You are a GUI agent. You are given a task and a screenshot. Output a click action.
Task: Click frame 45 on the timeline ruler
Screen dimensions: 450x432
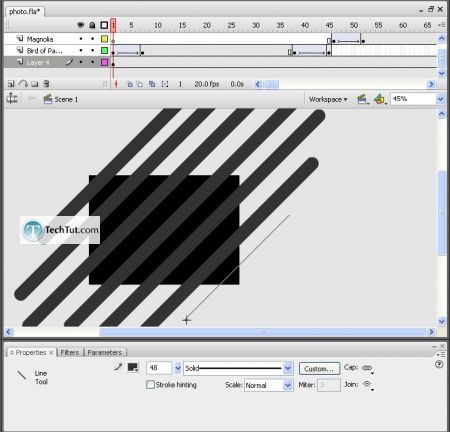[329, 25]
